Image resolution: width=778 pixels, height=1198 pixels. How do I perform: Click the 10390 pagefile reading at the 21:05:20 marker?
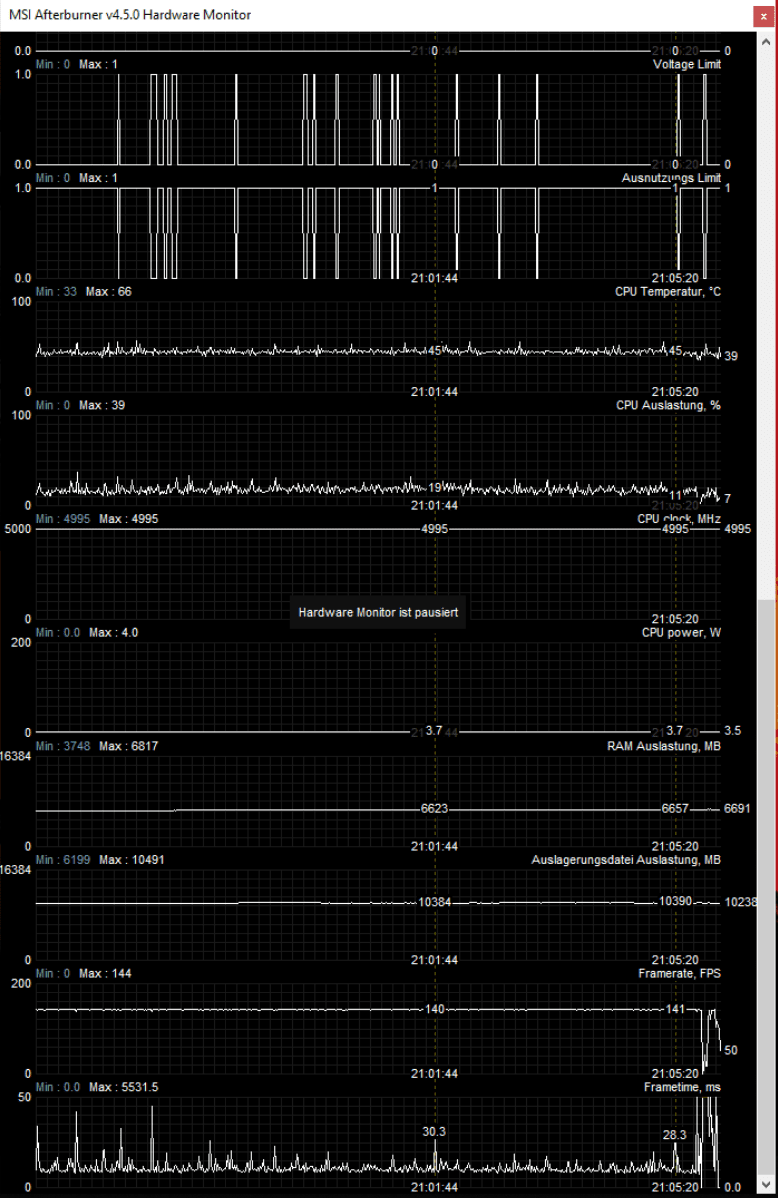pos(676,902)
